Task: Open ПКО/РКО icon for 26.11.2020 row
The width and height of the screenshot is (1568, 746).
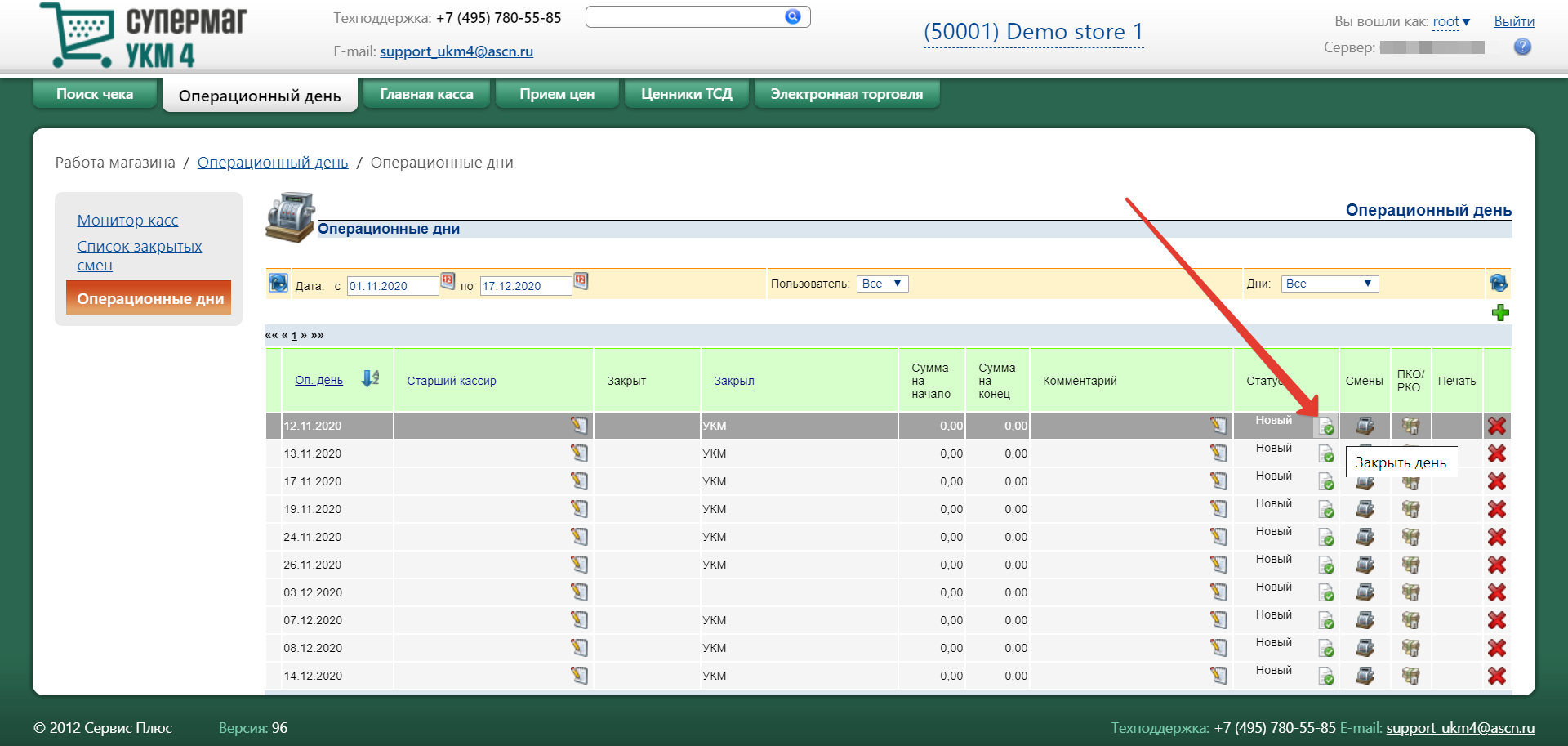Action: 1410,565
